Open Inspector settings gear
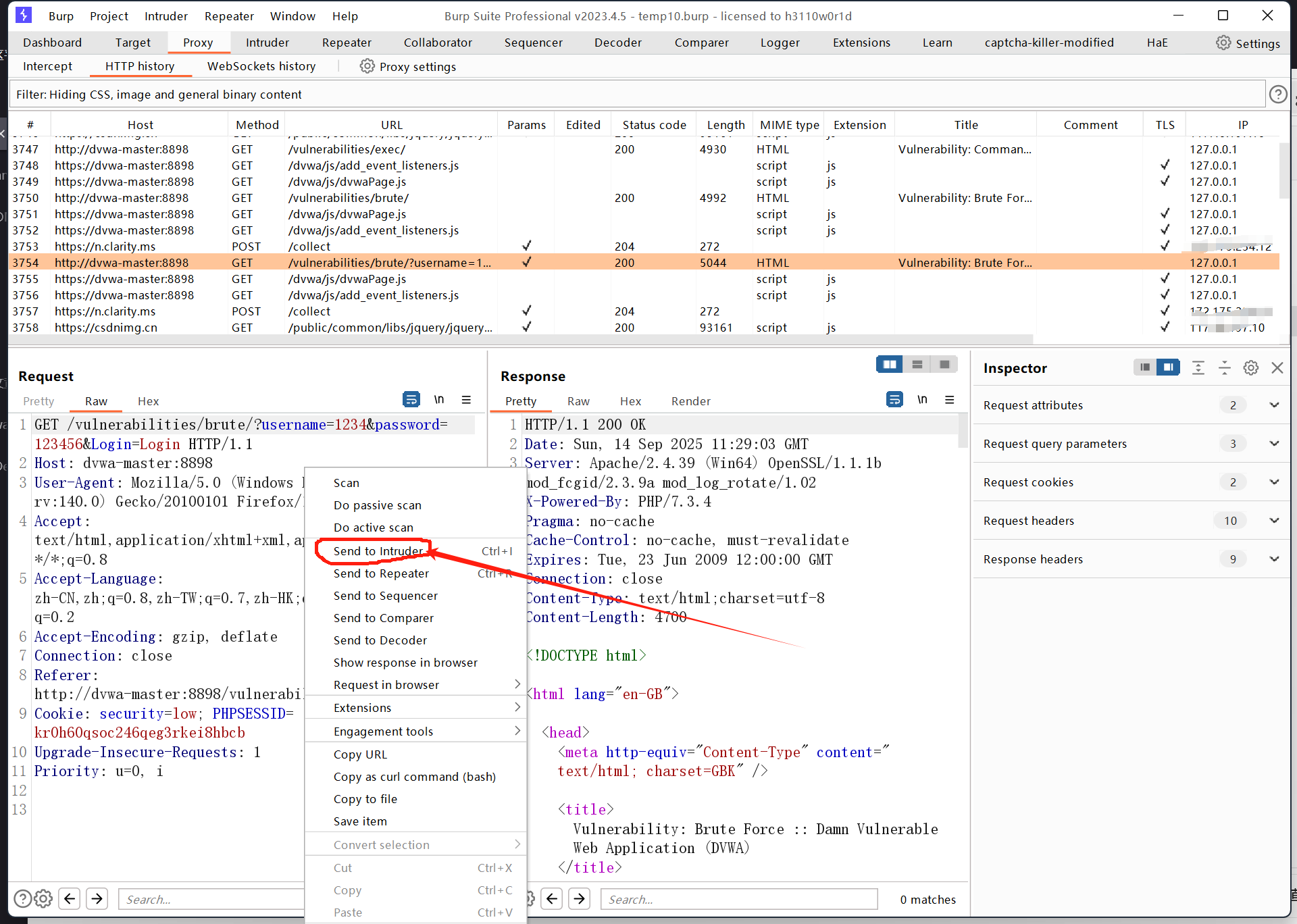Screen dimensions: 1297x924 click(1251, 367)
